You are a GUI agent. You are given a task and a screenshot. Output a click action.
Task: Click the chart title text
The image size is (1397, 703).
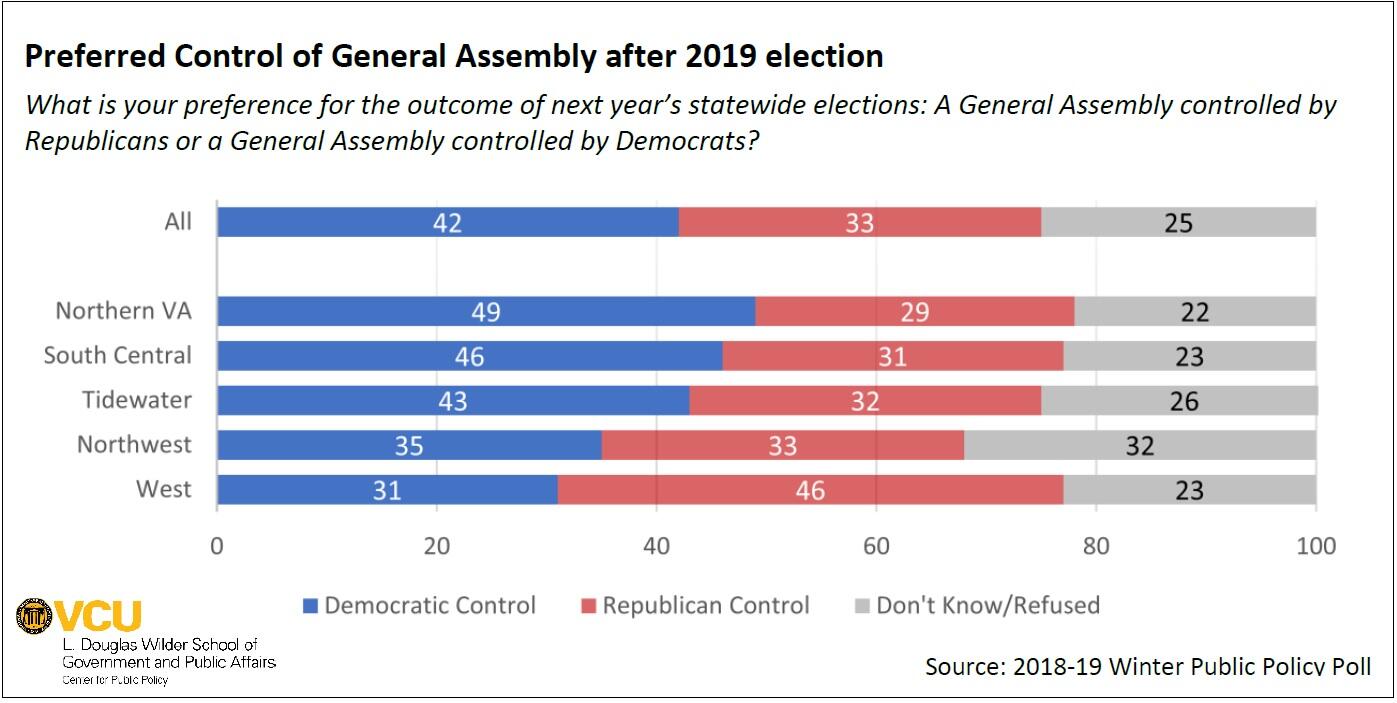pyautogui.click(x=453, y=57)
